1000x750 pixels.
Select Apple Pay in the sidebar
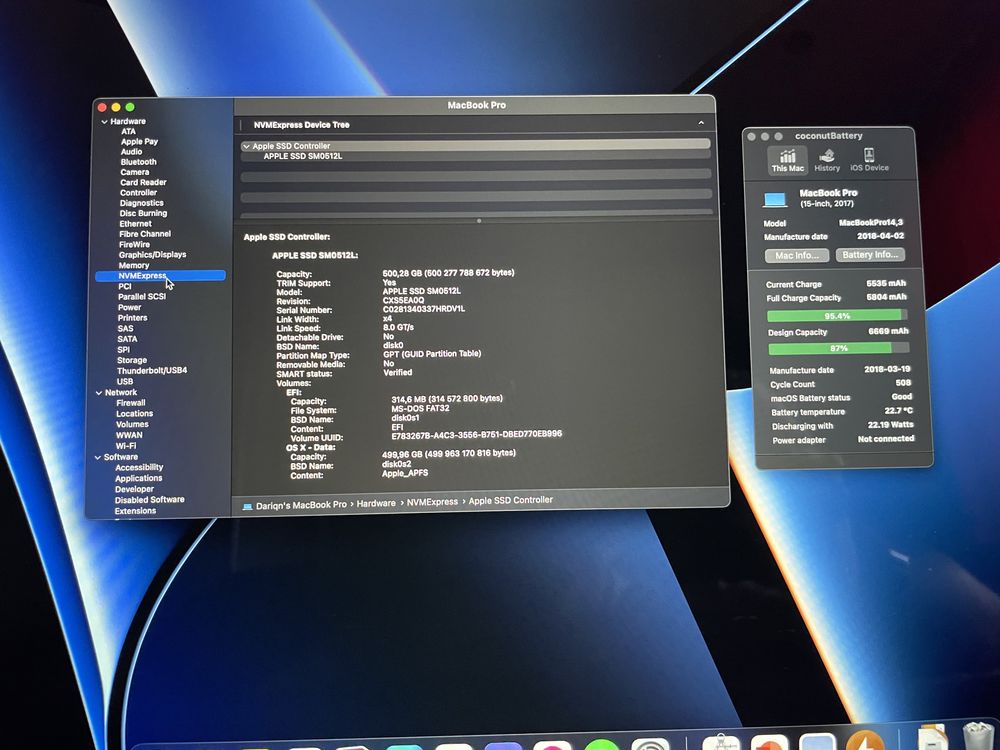point(139,142)
